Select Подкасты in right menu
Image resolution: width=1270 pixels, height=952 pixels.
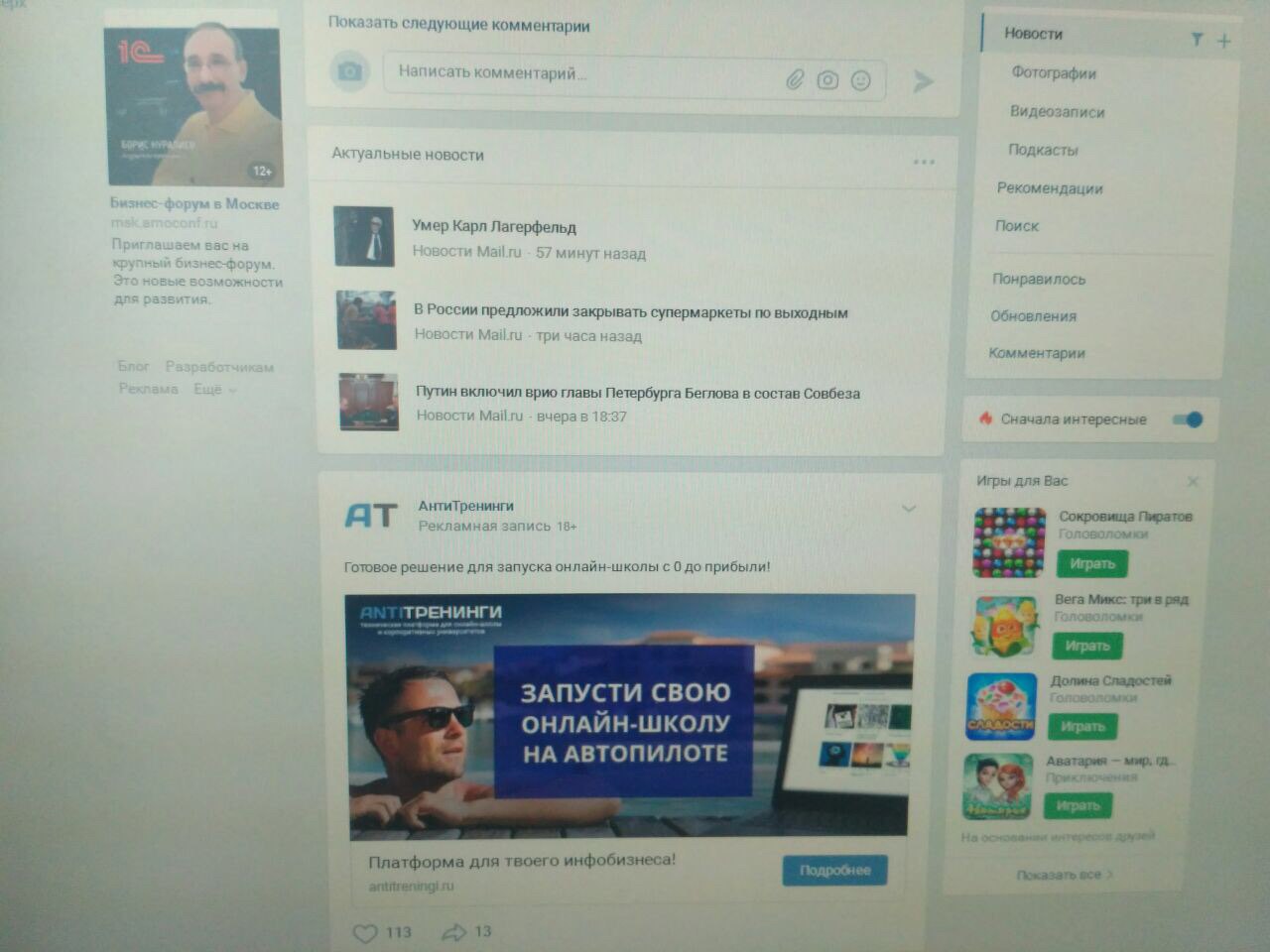[1043, 151]
